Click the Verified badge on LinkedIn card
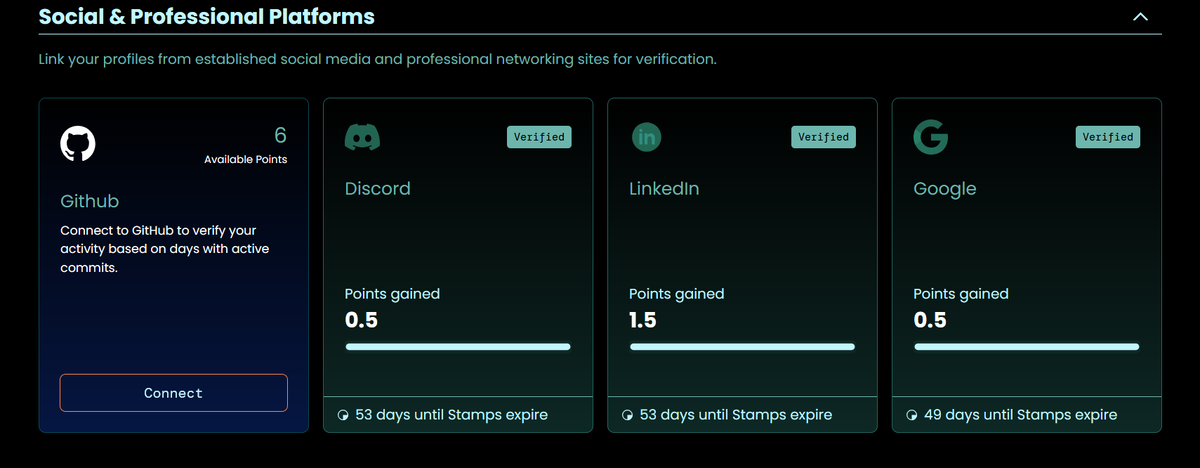Screen dimensions: 1200x468 click(x=823, y=137)
